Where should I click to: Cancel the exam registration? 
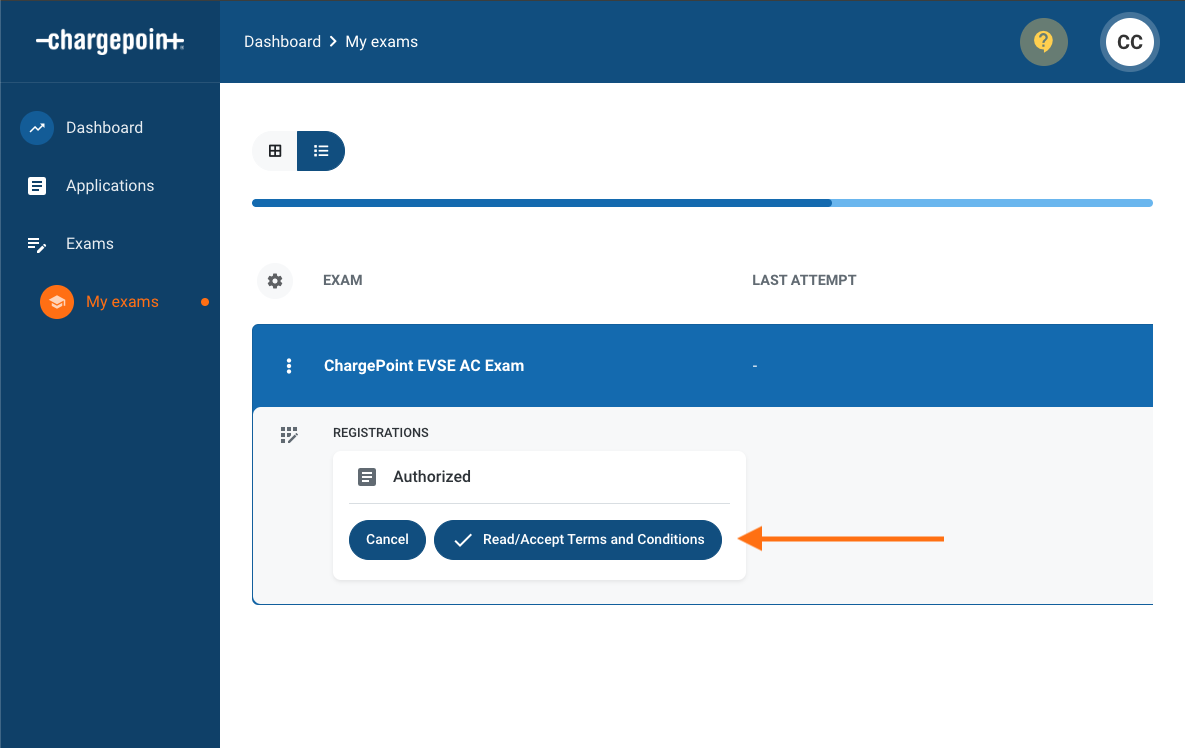tap(387, 539)
